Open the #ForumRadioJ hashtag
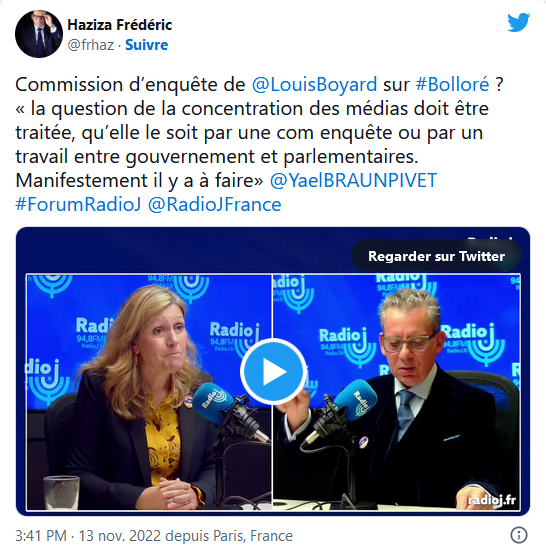 pos(78,205)
